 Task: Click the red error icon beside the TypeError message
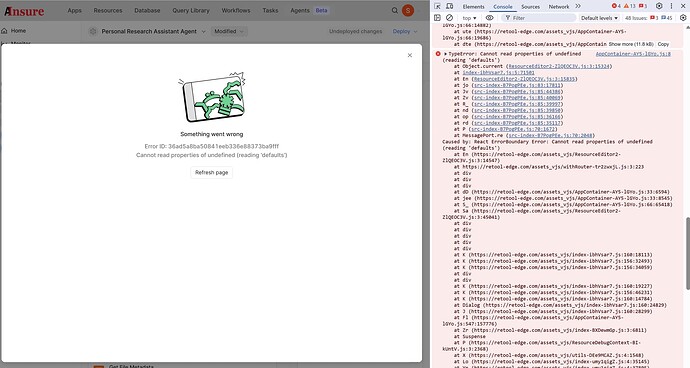click(438, 54)
